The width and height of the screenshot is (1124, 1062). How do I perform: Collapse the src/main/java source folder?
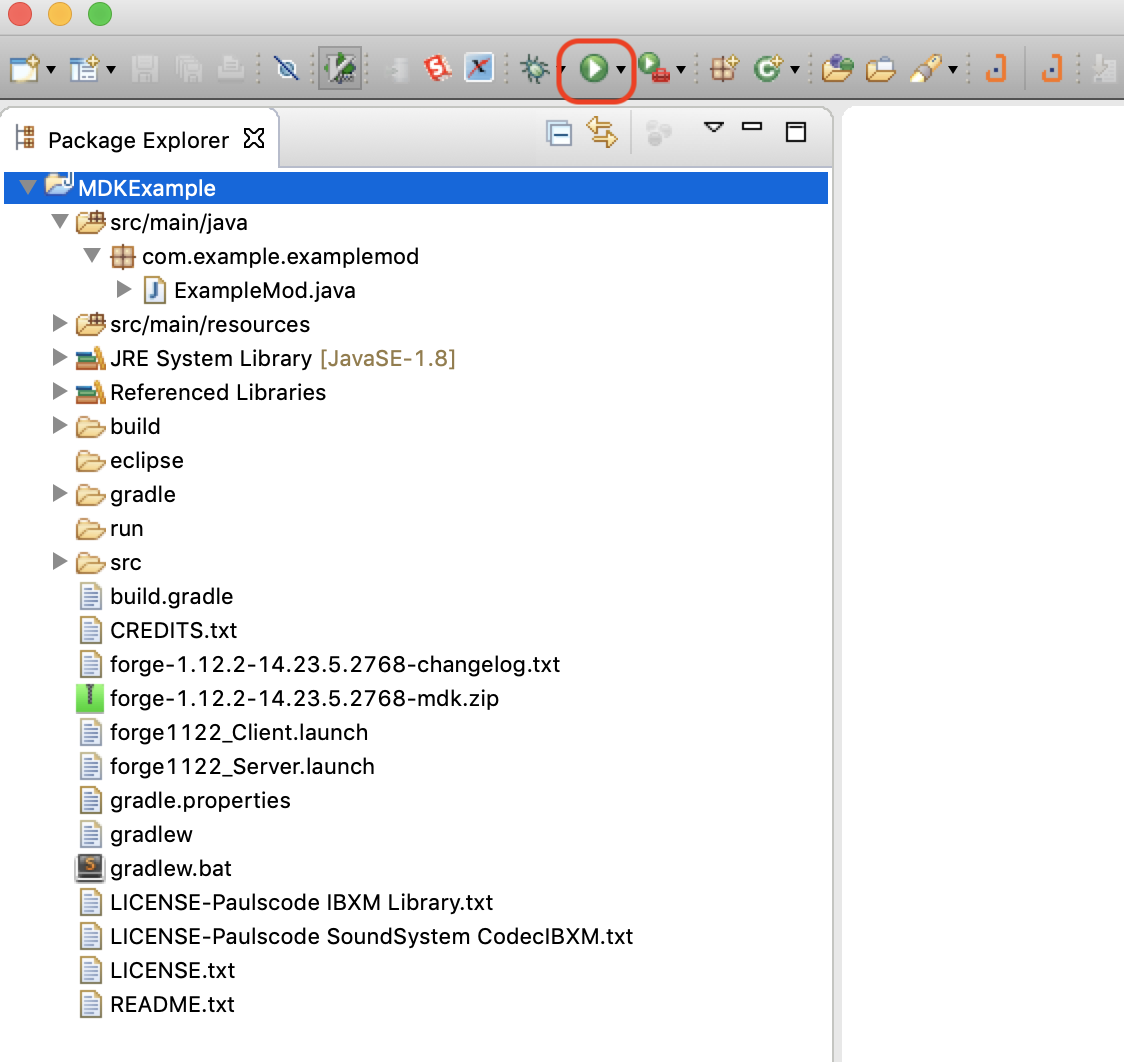pos(60,221)
